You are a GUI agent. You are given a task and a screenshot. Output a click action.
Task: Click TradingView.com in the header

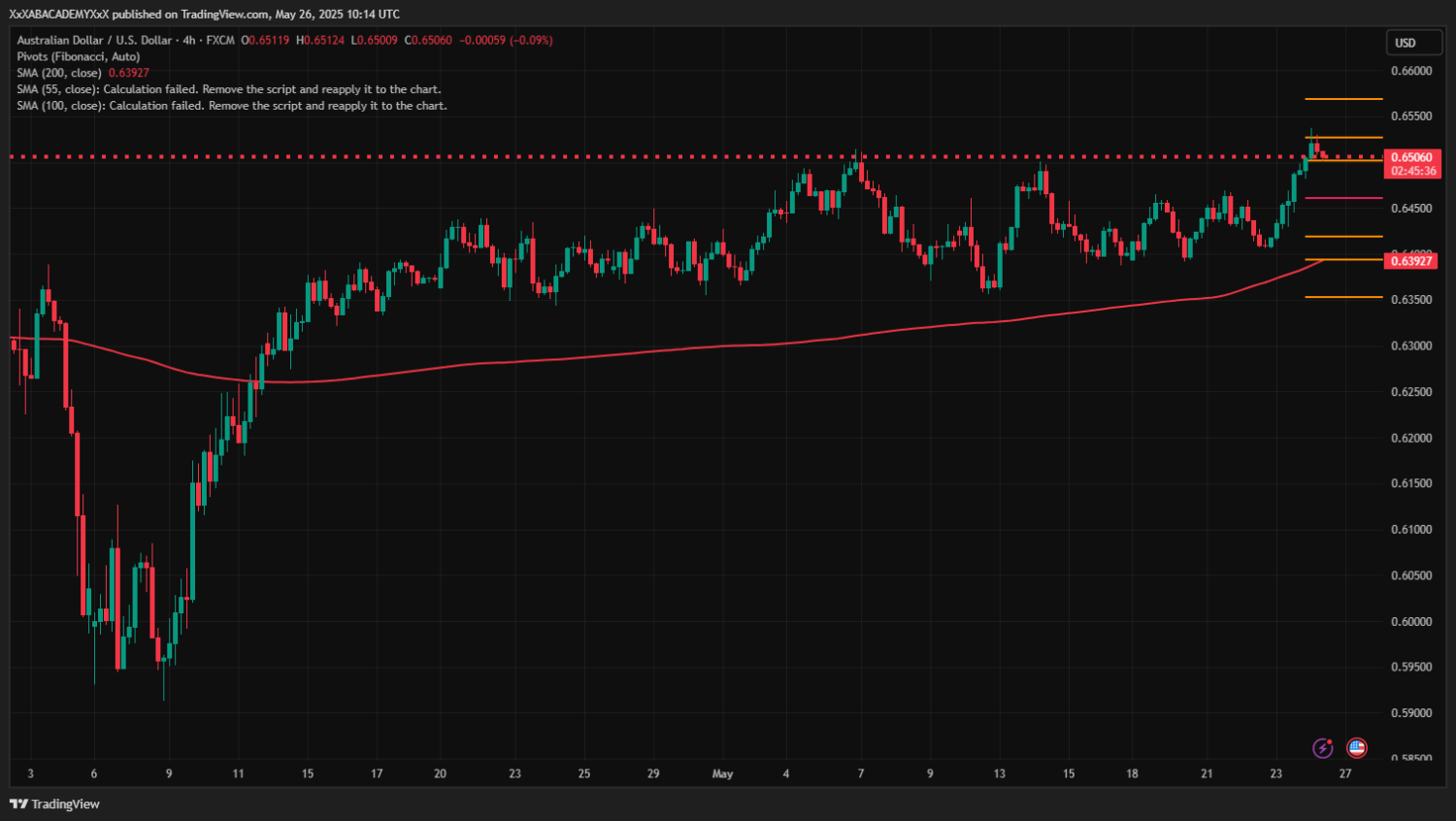point(225,14)
